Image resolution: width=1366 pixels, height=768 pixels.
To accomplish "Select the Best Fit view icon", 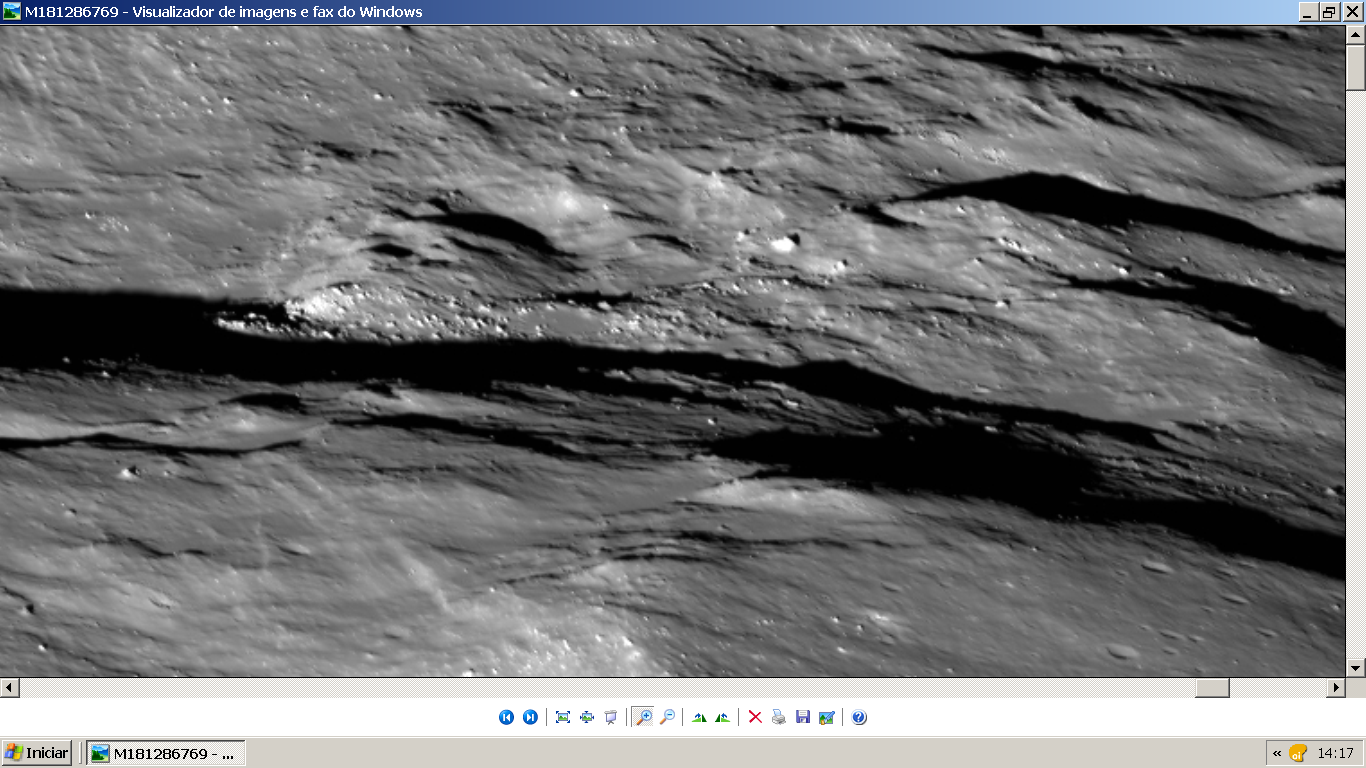I will point(563,717).
